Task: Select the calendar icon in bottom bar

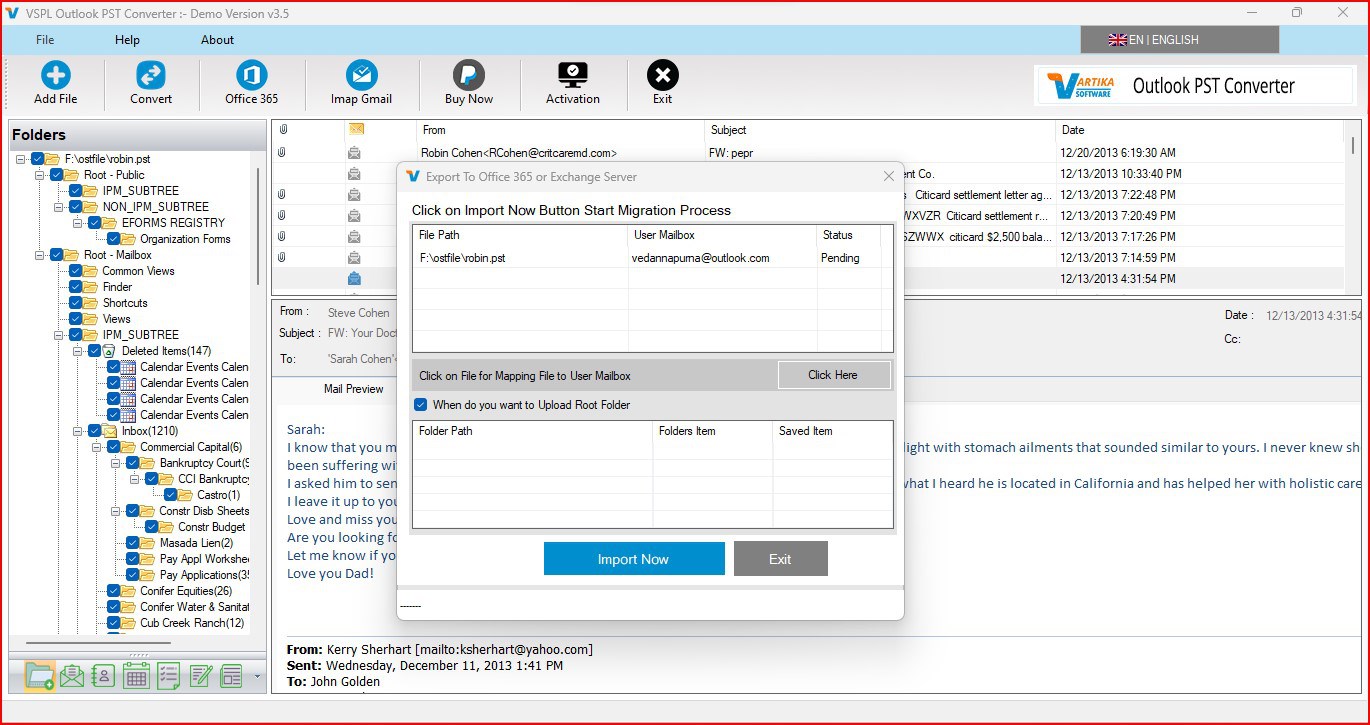Action: click(136, 676)
